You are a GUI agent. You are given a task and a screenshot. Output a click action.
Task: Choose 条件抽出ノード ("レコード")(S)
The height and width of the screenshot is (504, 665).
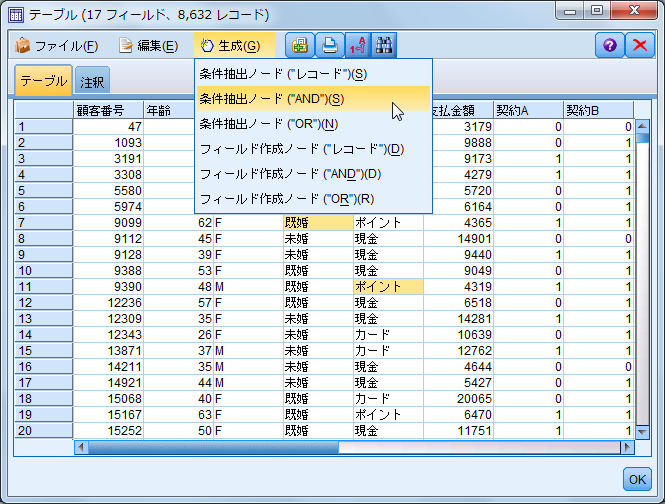coord(313,74)
